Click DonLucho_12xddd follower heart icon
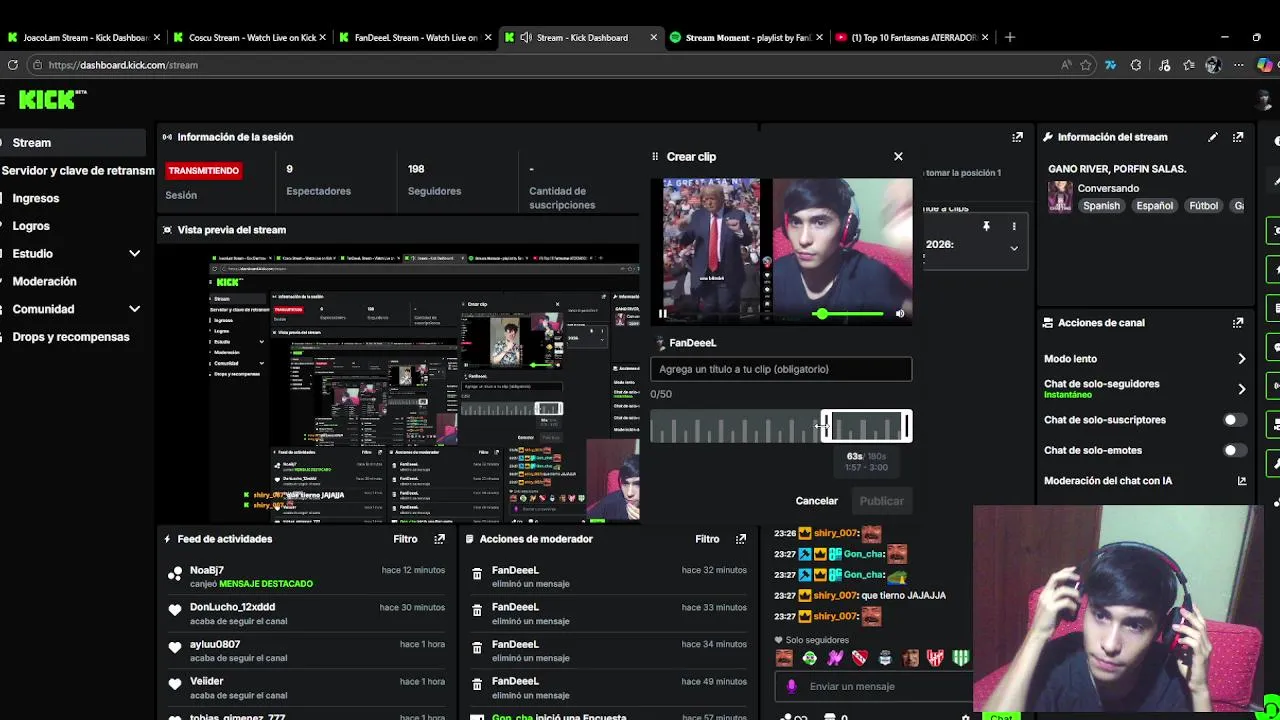 [175, 610]
